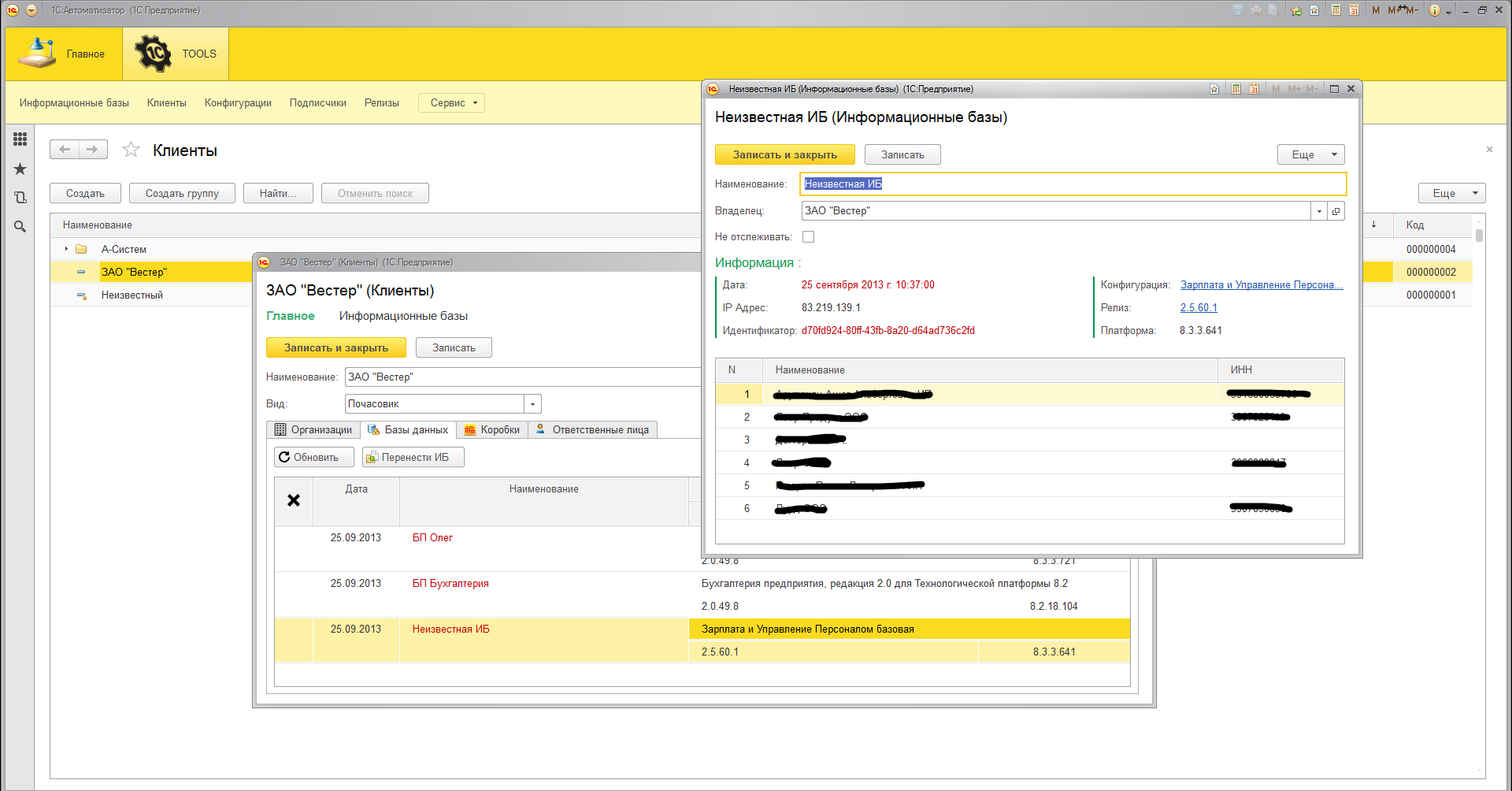Open dropdown arrow next to info icon
Viewport: 1512px width, 791px height.
1448,11
